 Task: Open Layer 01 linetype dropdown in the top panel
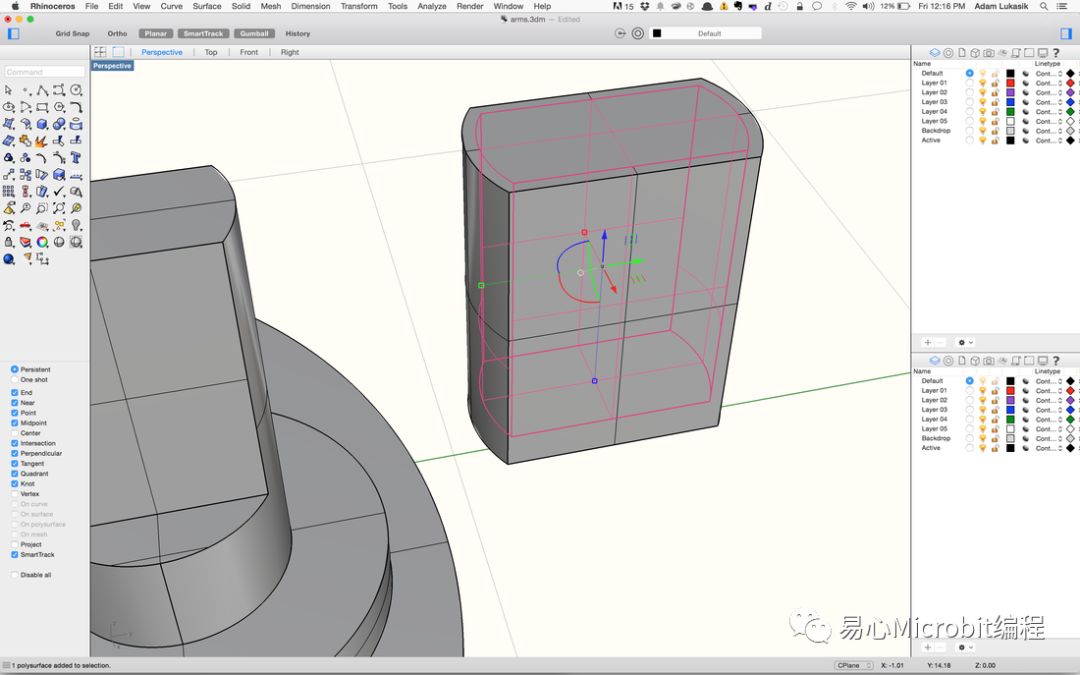click(1048, 83)
